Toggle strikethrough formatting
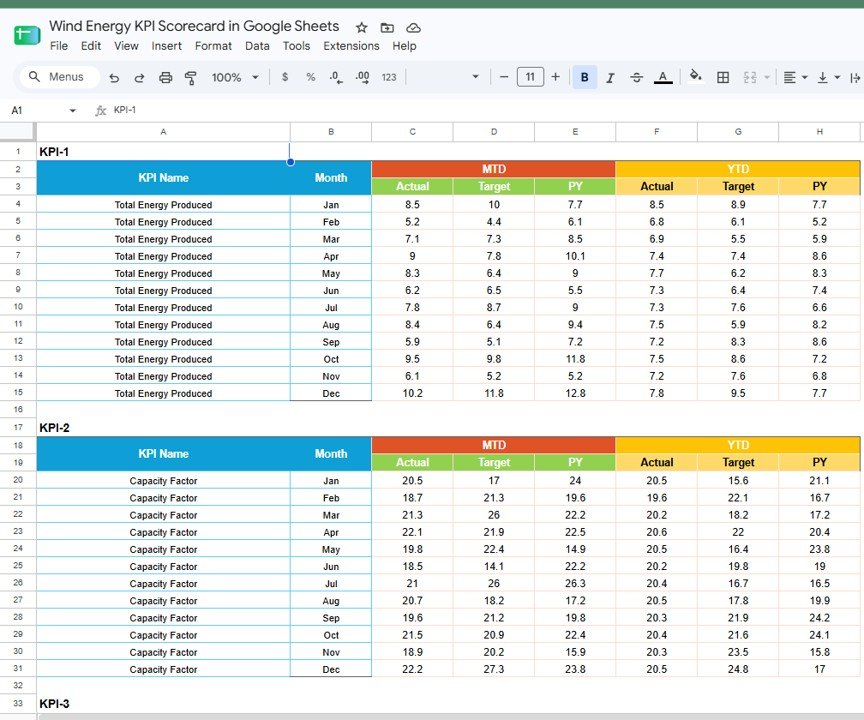864x720 pixels. 636,78
